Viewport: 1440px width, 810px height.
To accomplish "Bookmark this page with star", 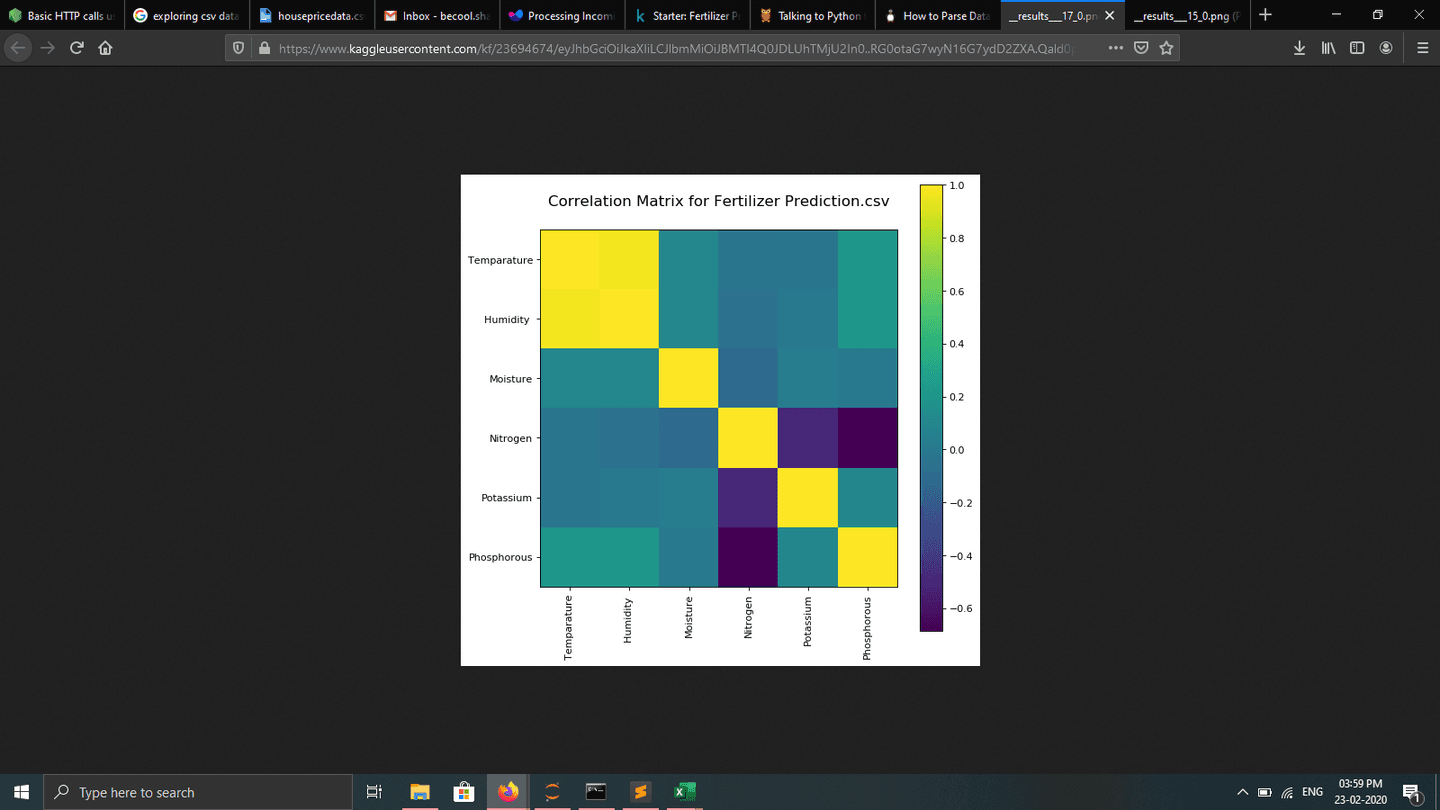I will tap(1166, 48).
